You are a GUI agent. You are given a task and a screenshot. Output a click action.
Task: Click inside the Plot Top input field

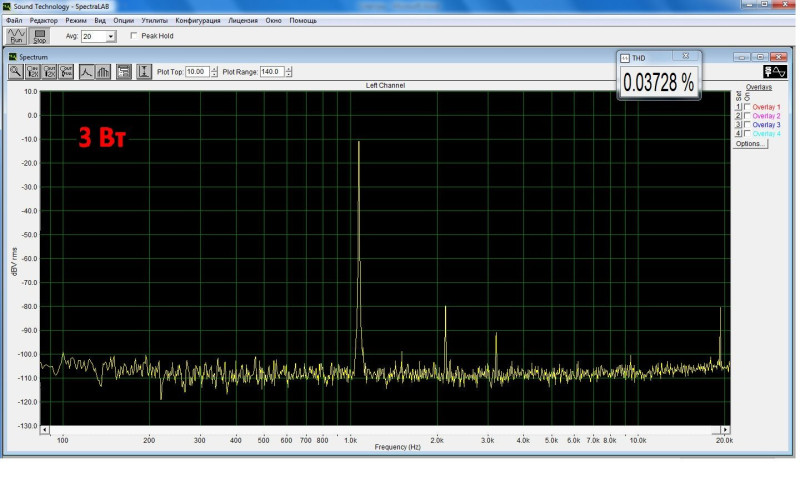197,72
